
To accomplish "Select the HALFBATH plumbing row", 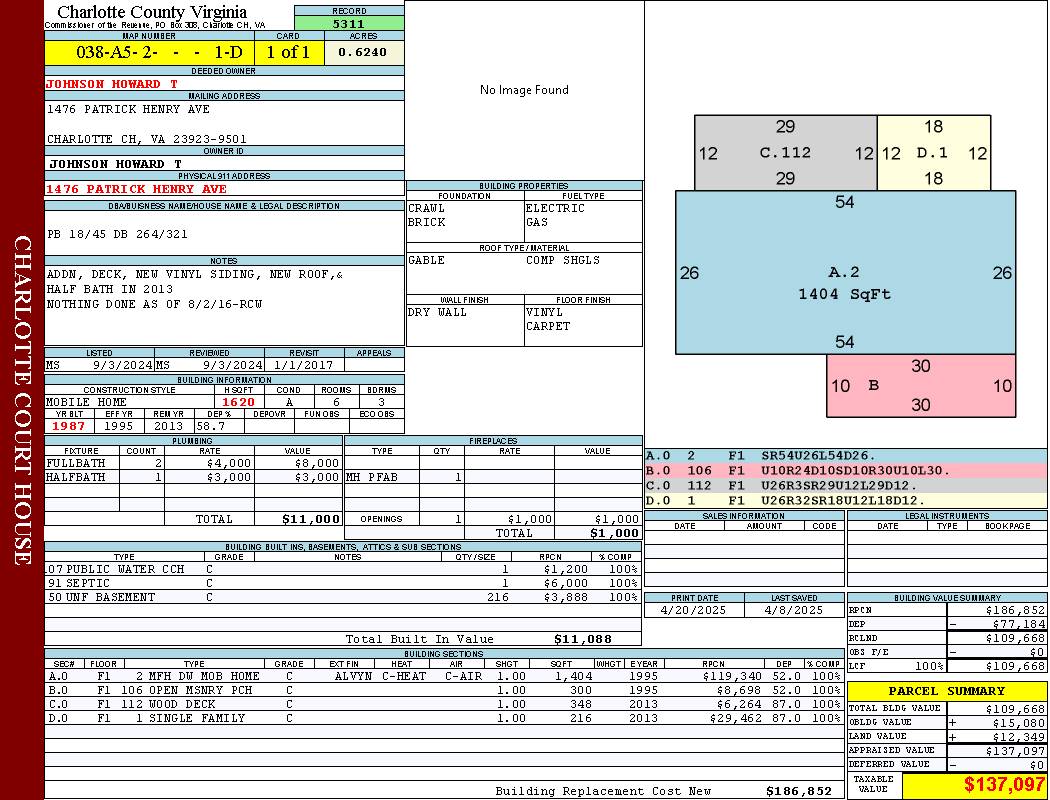I will click(193, 477).
